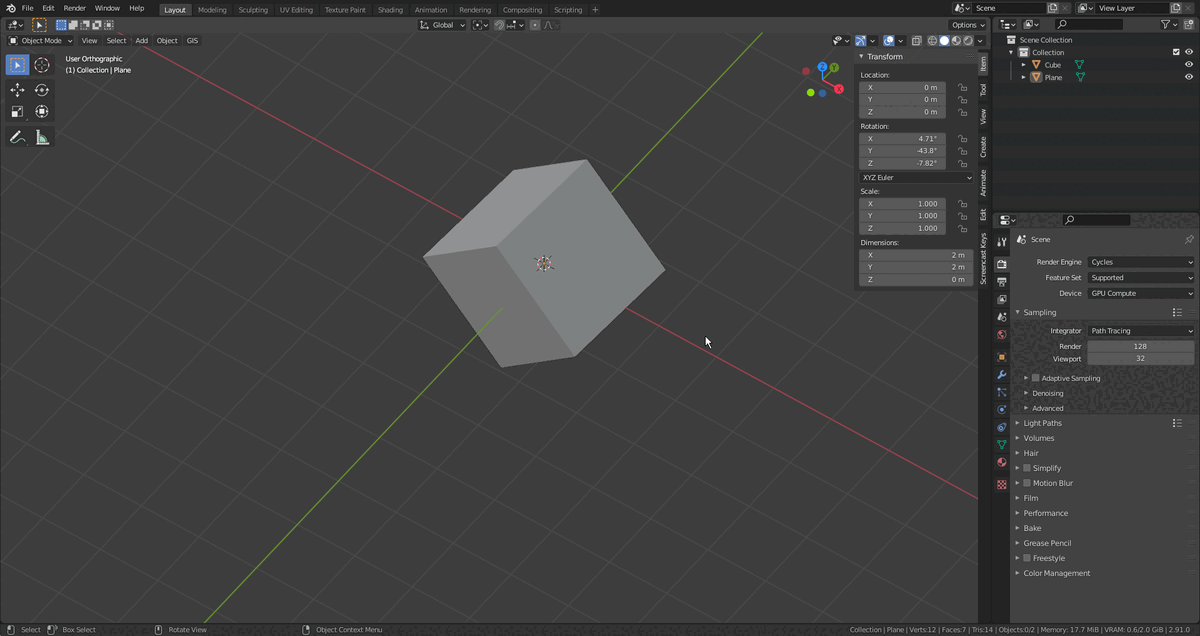
Task: Click the Blender logo menu icon
Action: click(9, 8)
